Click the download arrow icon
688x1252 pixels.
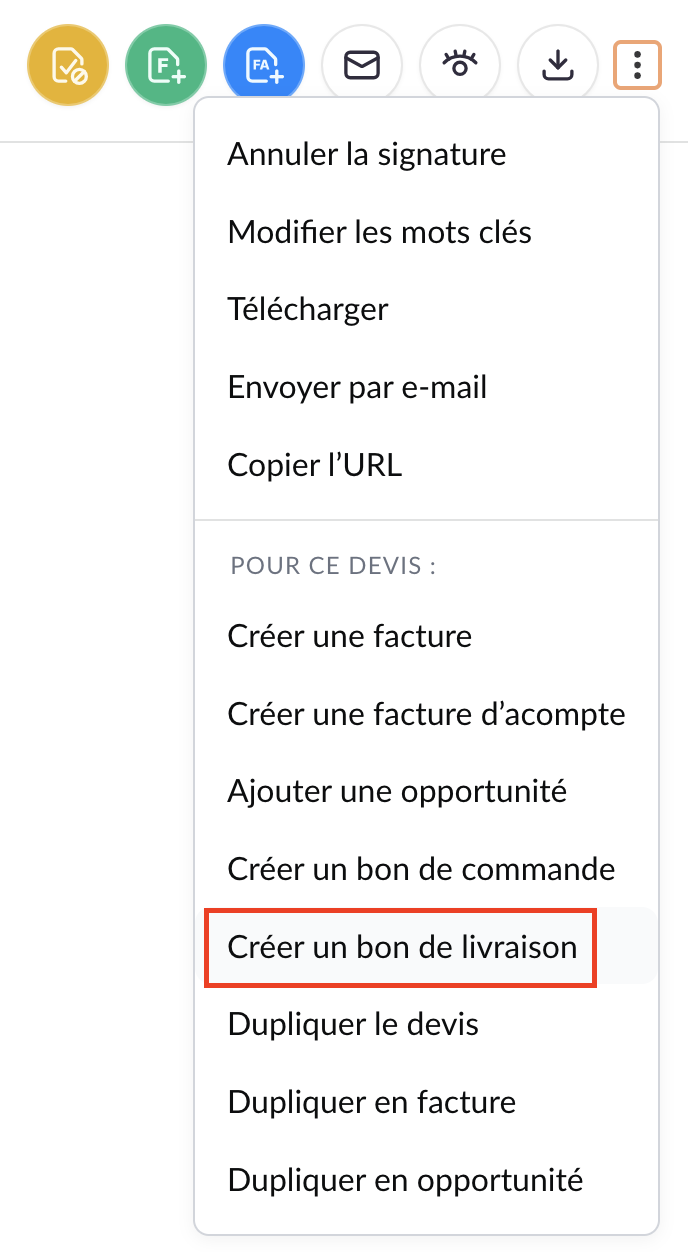coord(557,66)
